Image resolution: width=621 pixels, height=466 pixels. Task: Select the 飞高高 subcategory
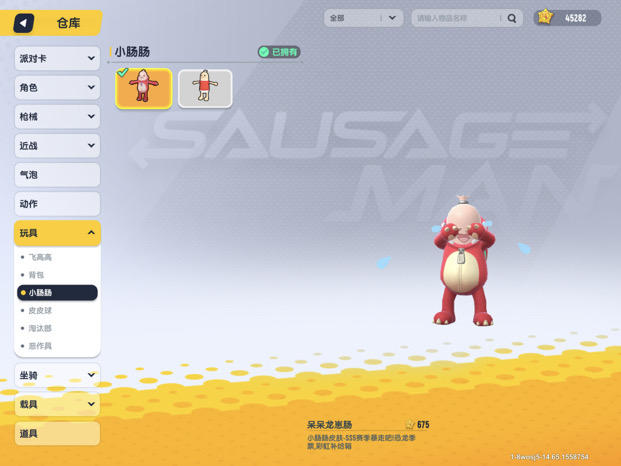40,257
